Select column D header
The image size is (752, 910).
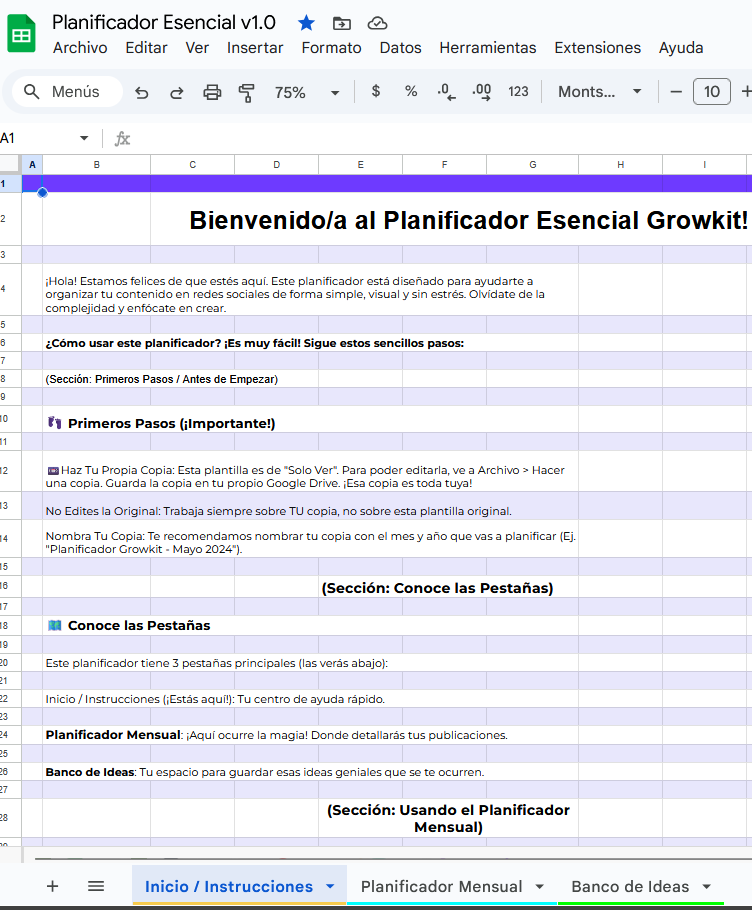coord(277,165)
